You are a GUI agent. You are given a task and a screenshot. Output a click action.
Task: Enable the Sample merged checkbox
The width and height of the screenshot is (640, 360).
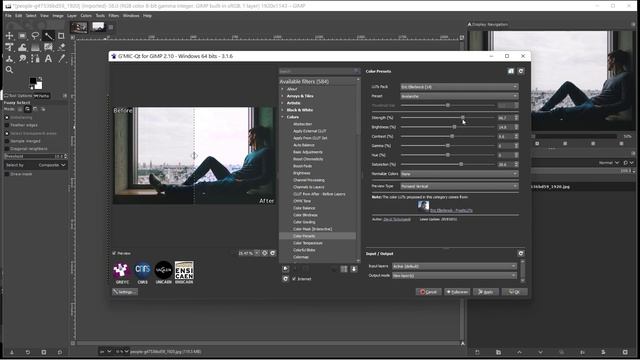tap(7, 141)
